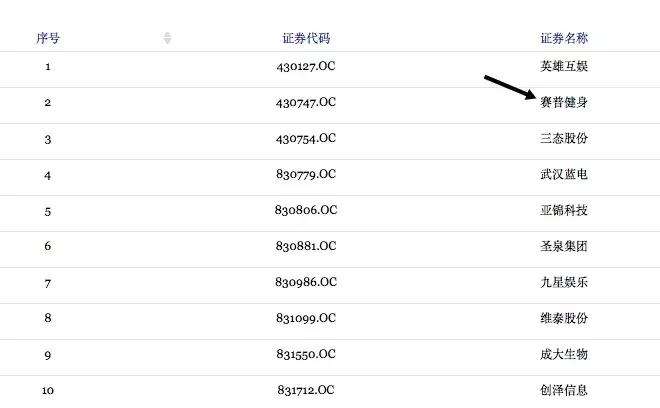Select stock code 430127.OC
This screenshot has height=408, width=660.
coord(306,67)
